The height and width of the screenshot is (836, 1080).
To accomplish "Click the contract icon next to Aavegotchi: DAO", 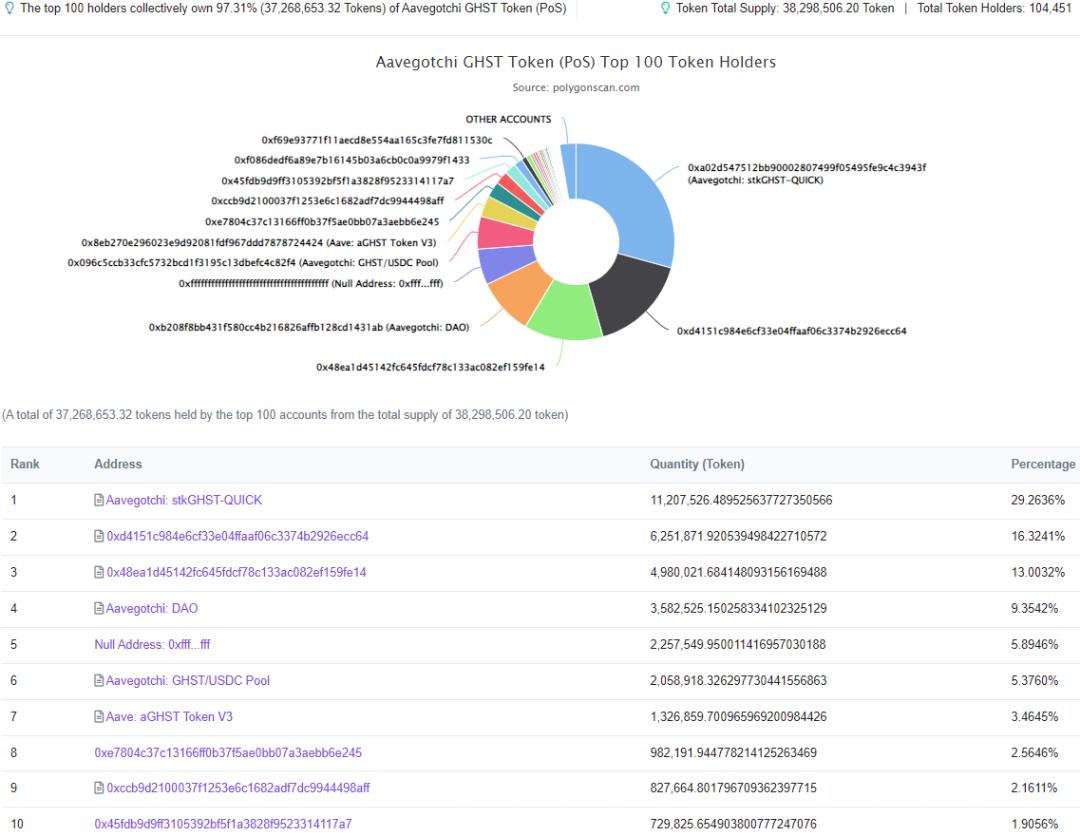I will pos(99,609).
